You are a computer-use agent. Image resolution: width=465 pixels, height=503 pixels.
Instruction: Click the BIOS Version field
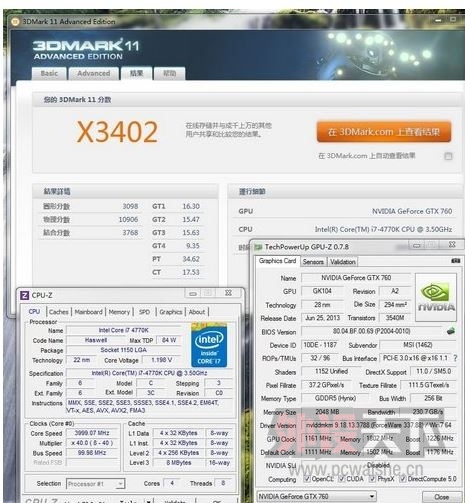pyautogui.click(x=372, y=331)
